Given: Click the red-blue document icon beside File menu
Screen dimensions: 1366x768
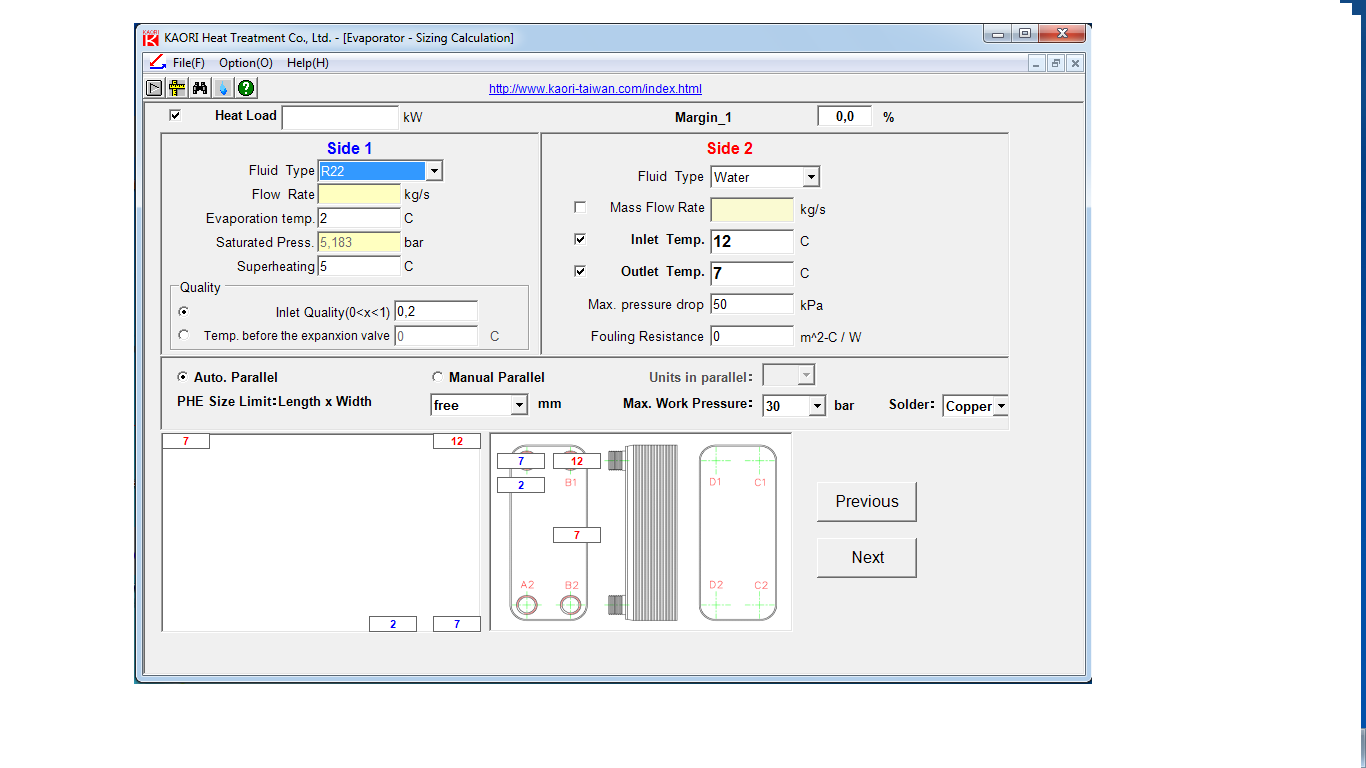Looking at the screenshot, I should 157,62.
